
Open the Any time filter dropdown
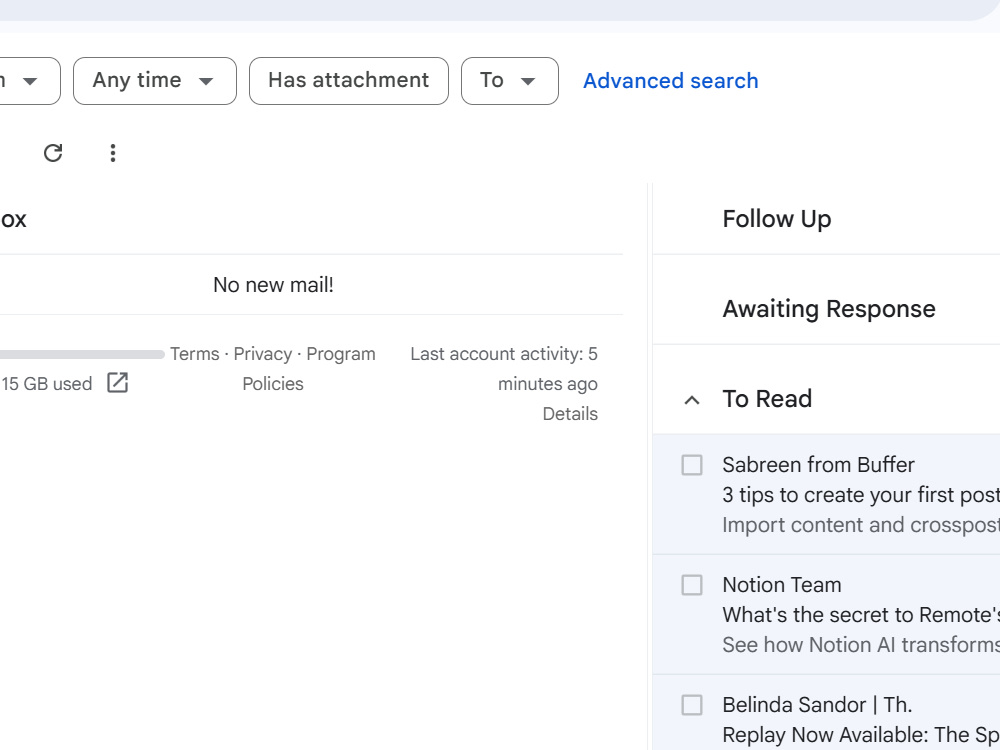pos(155,81)
